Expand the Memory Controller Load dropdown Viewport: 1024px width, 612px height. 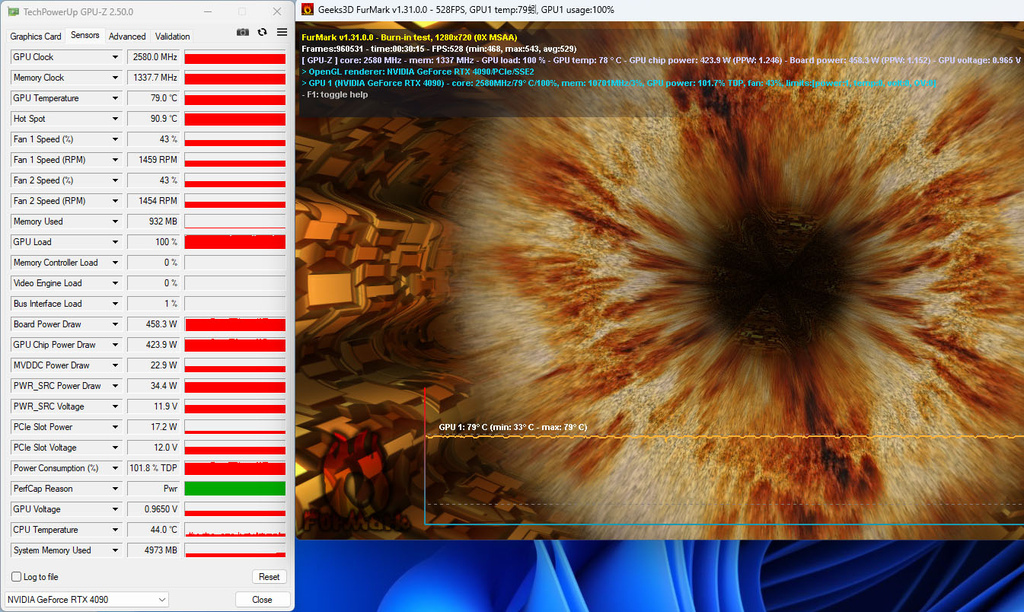pyautogui.click(x=115, y=263)
